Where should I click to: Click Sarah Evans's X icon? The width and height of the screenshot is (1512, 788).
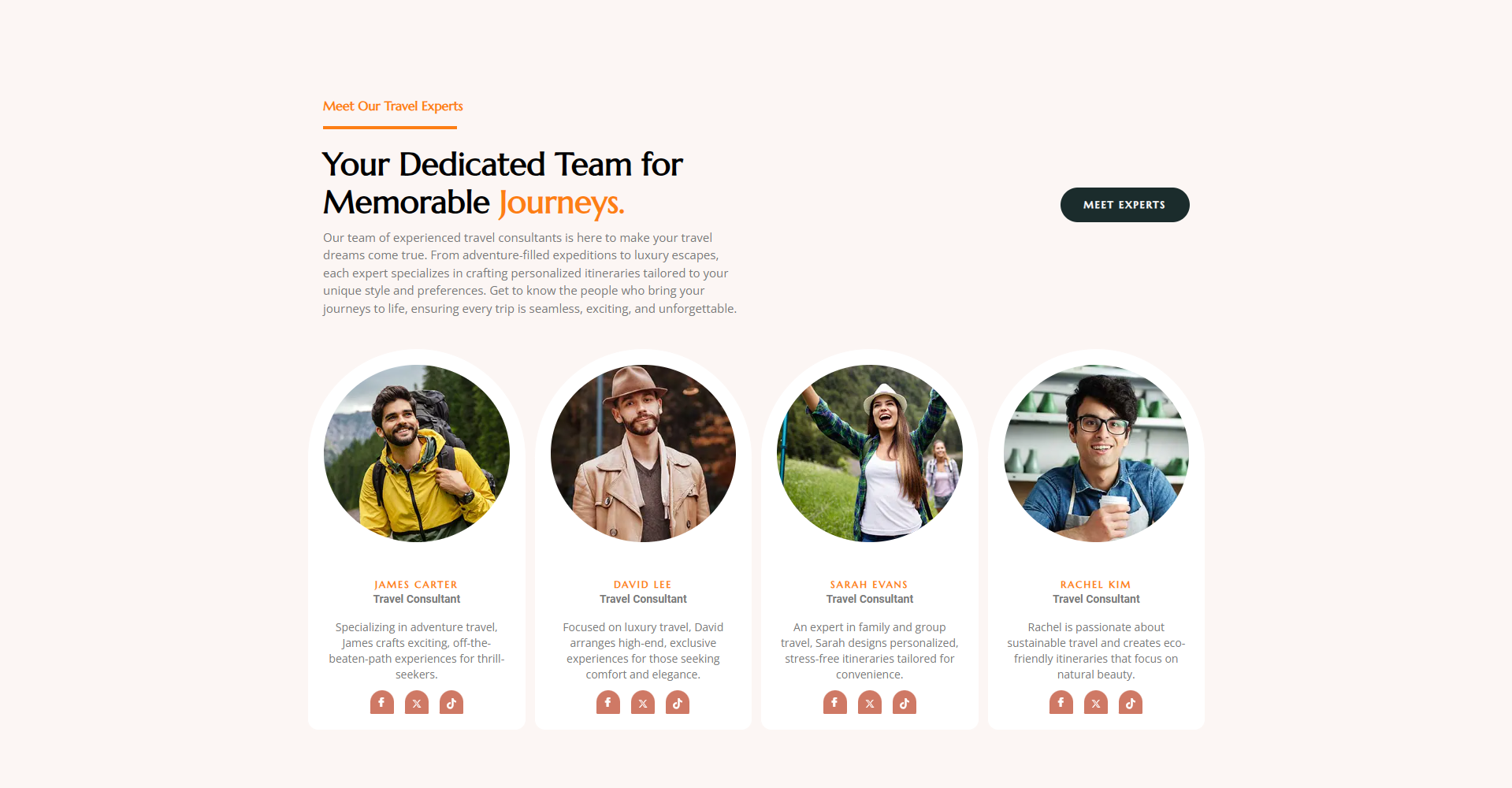point(870,703)
